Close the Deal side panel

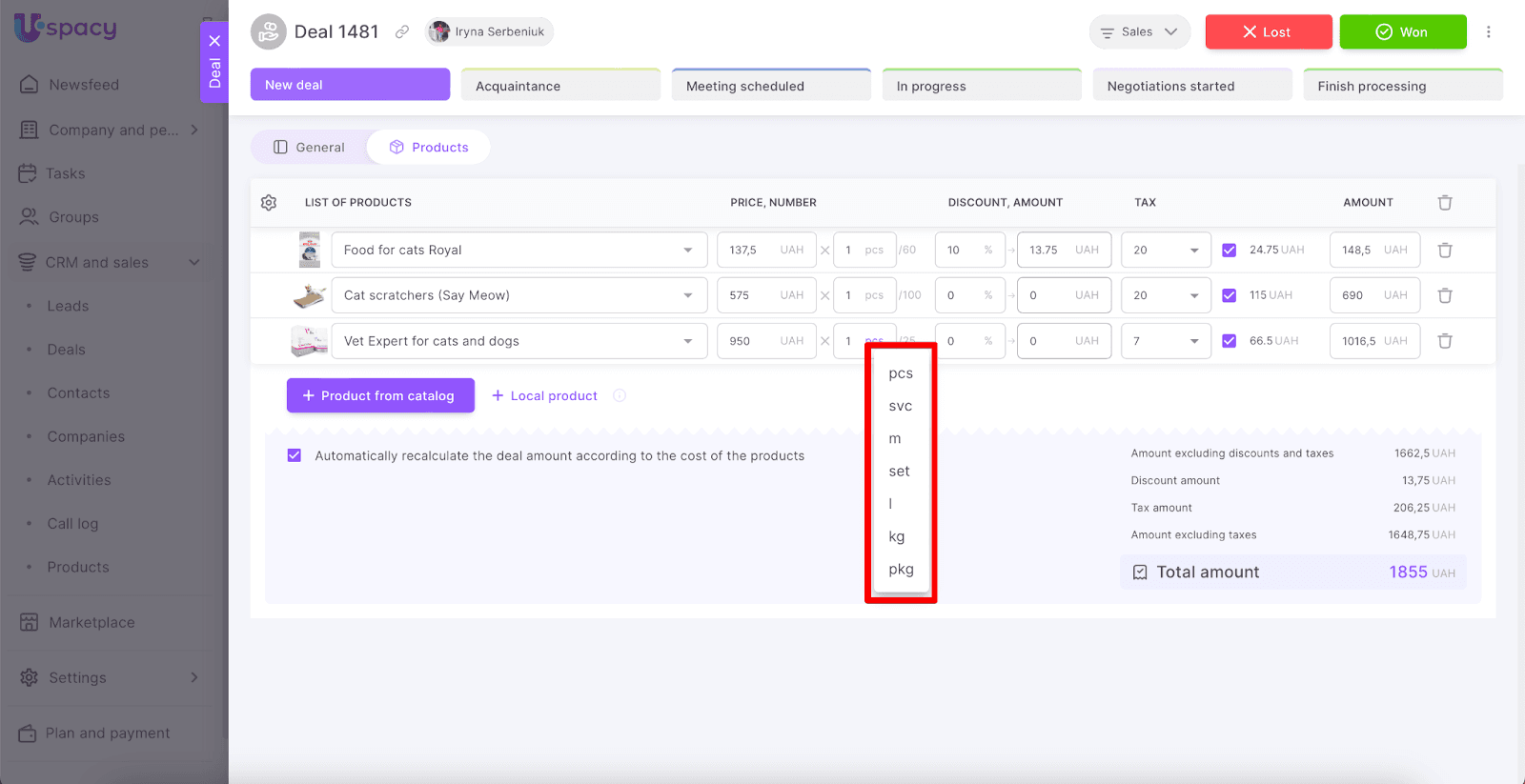214,41
